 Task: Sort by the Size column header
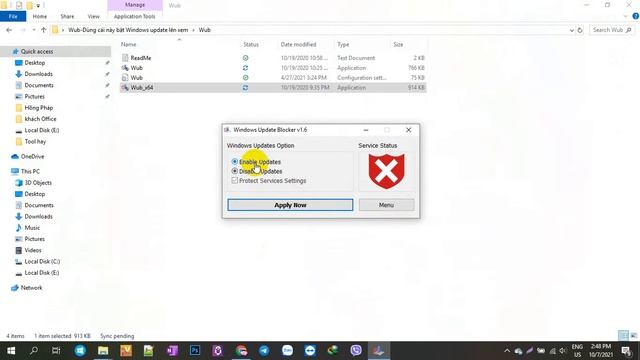coord(398,44)
